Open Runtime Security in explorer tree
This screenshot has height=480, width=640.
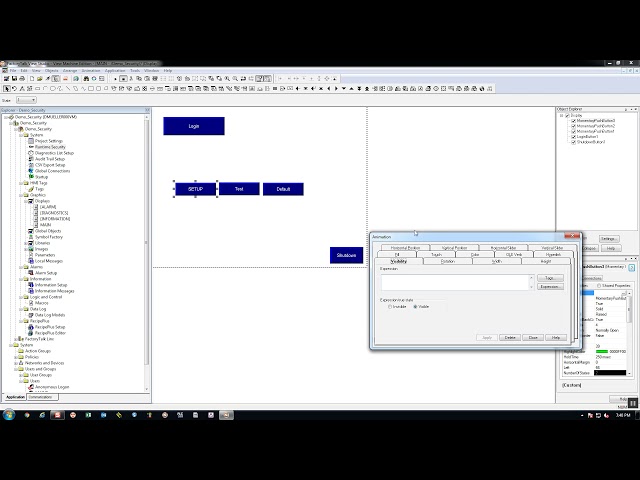pyautogui.click(x=50, y=147)
